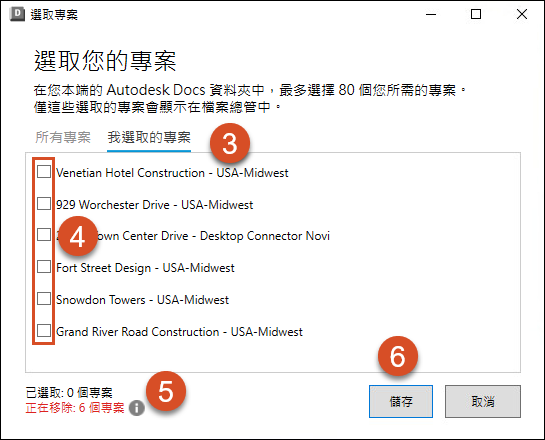Select Venetian Hotel Construction project label
Viewport: 545px width, 440px height.
172,173
